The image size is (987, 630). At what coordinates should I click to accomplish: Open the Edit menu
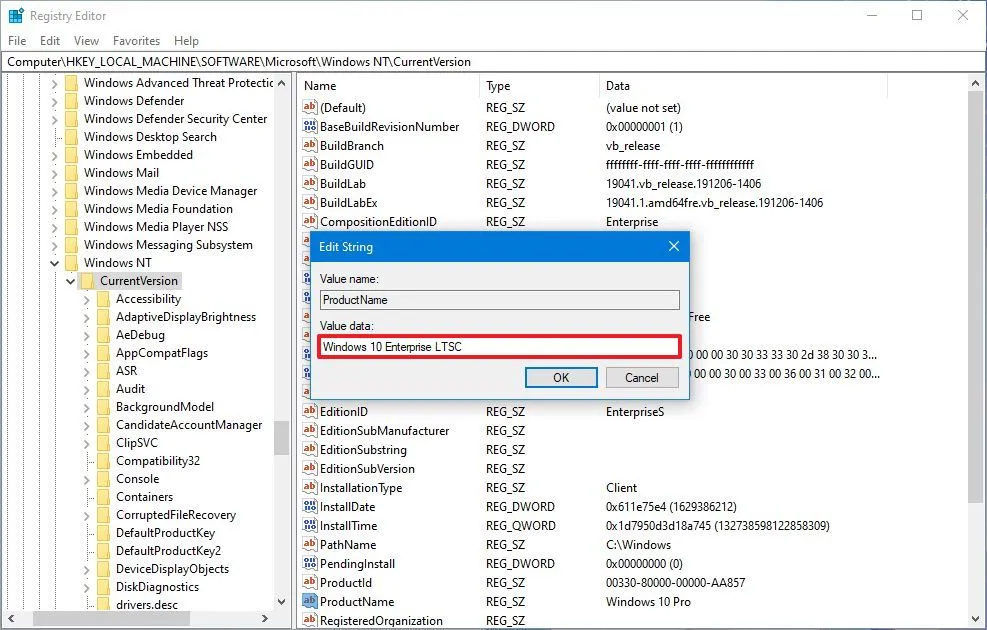tap(48, 41)
